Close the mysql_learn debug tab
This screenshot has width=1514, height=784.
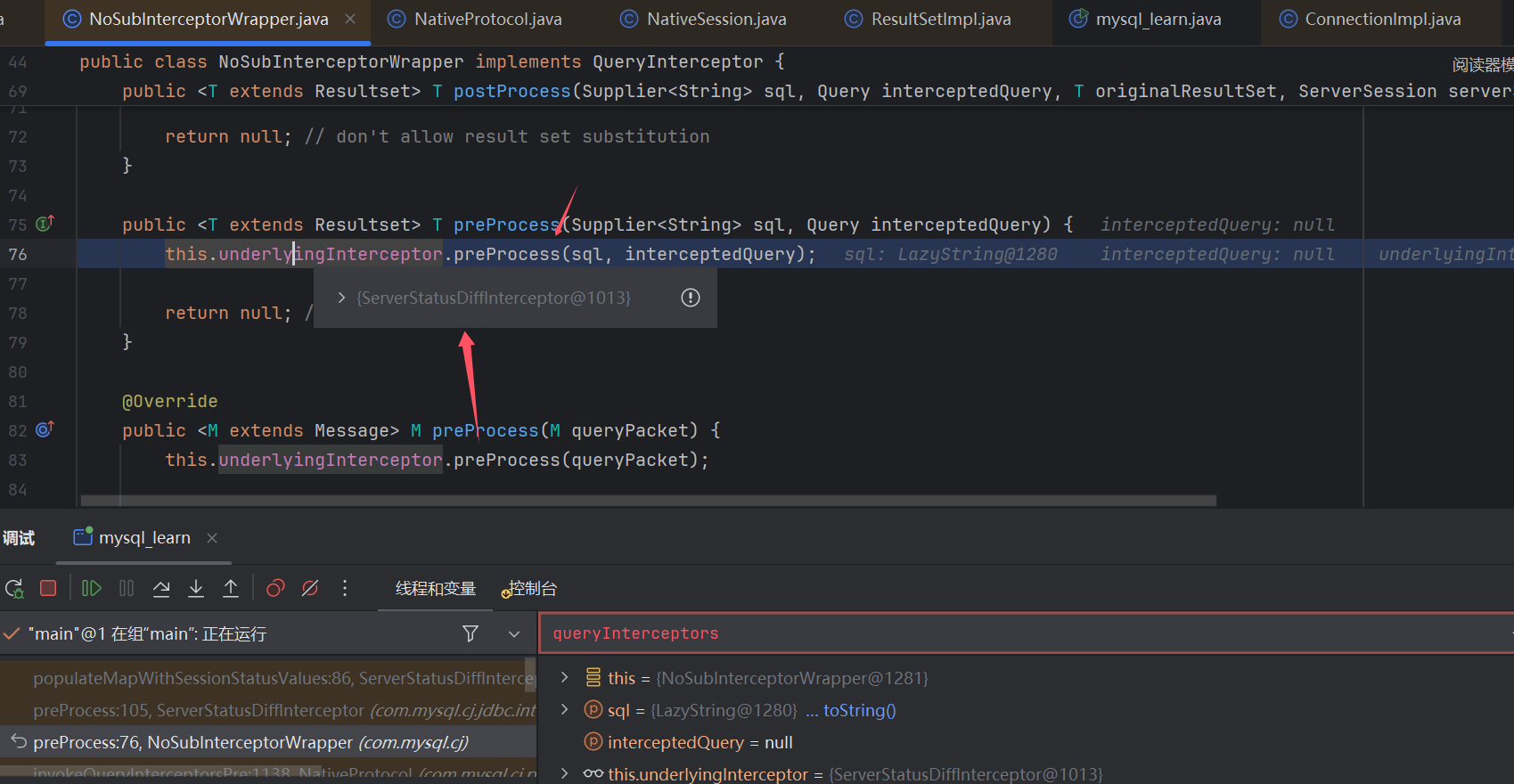tap(212, 537)
